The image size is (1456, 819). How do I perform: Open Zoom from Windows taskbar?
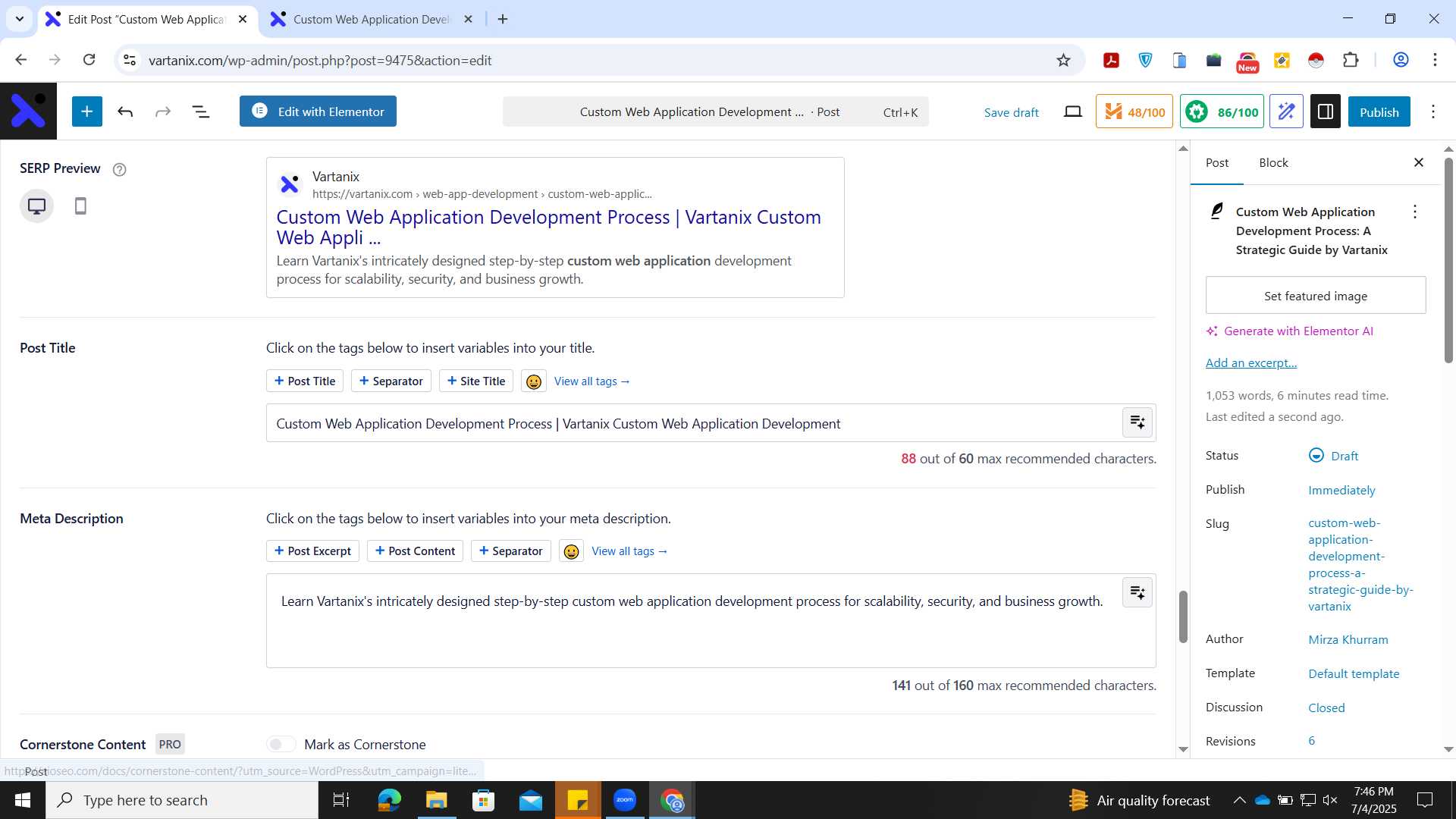tap(625, 800)
